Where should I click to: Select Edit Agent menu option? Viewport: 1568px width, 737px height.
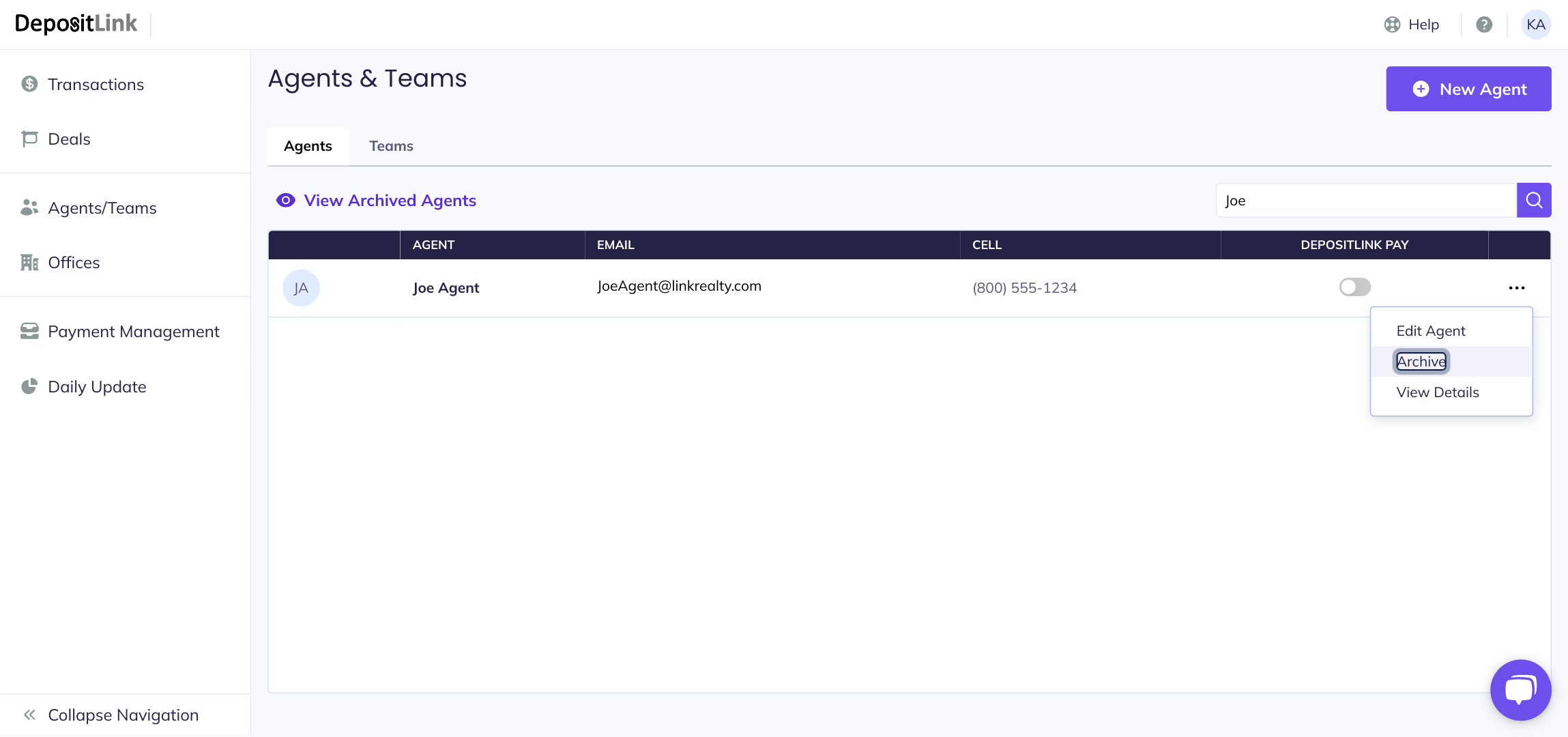pyautogui.click(x=1431, y=331)
